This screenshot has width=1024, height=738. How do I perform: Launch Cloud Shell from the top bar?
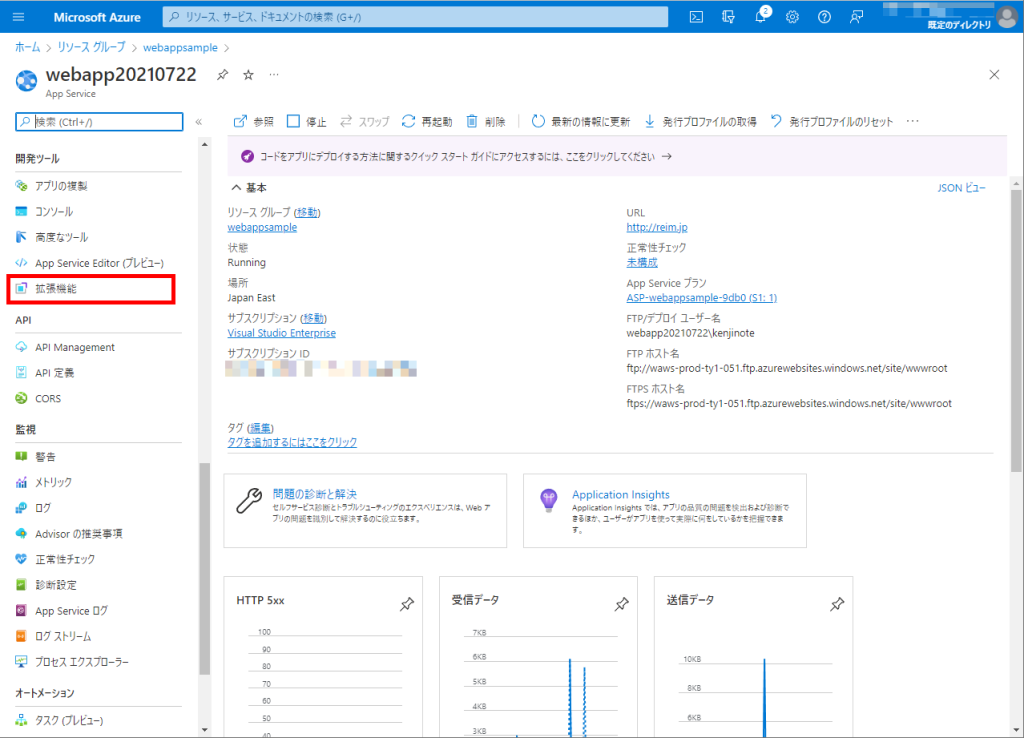point(696,17)
